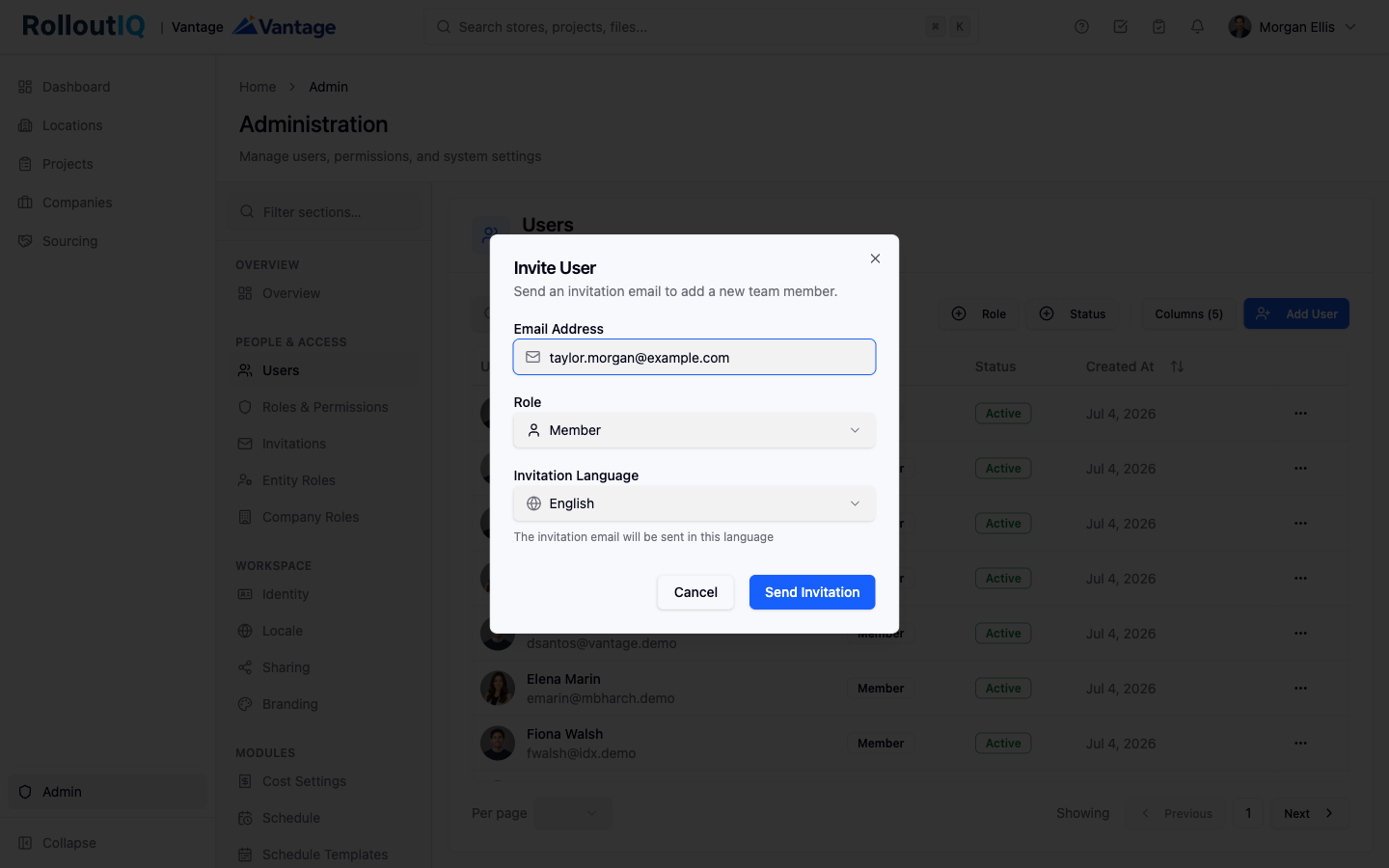Click Elena Marin's Member role badge
Viewport: 1389px width, 868px height.
point(881,689)
